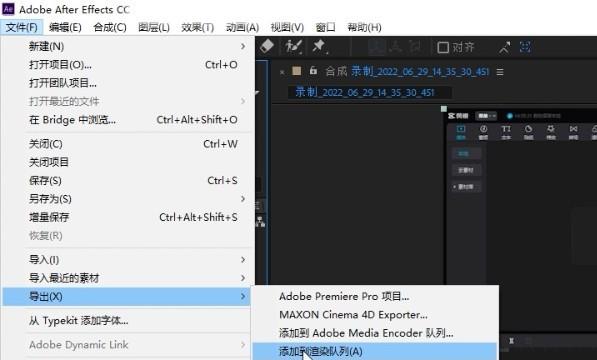Image resolution: width=597 pixels, height=360 pixels.
Task: Open the 编辑(E) menu
Action: [x=65, y=27]
